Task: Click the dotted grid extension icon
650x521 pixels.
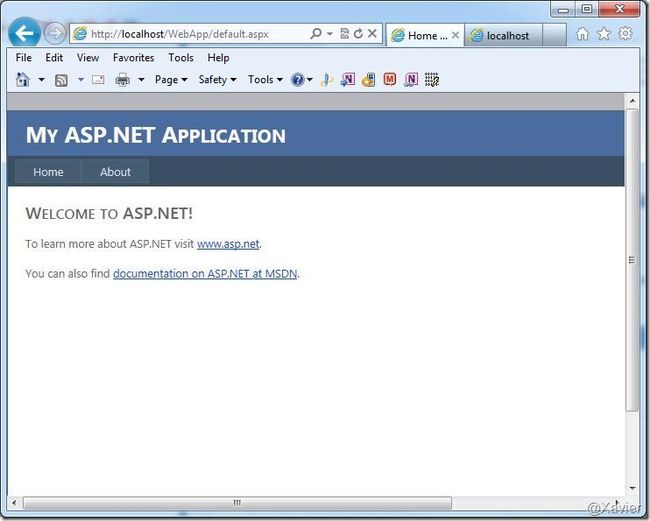Action: [432, 79]
